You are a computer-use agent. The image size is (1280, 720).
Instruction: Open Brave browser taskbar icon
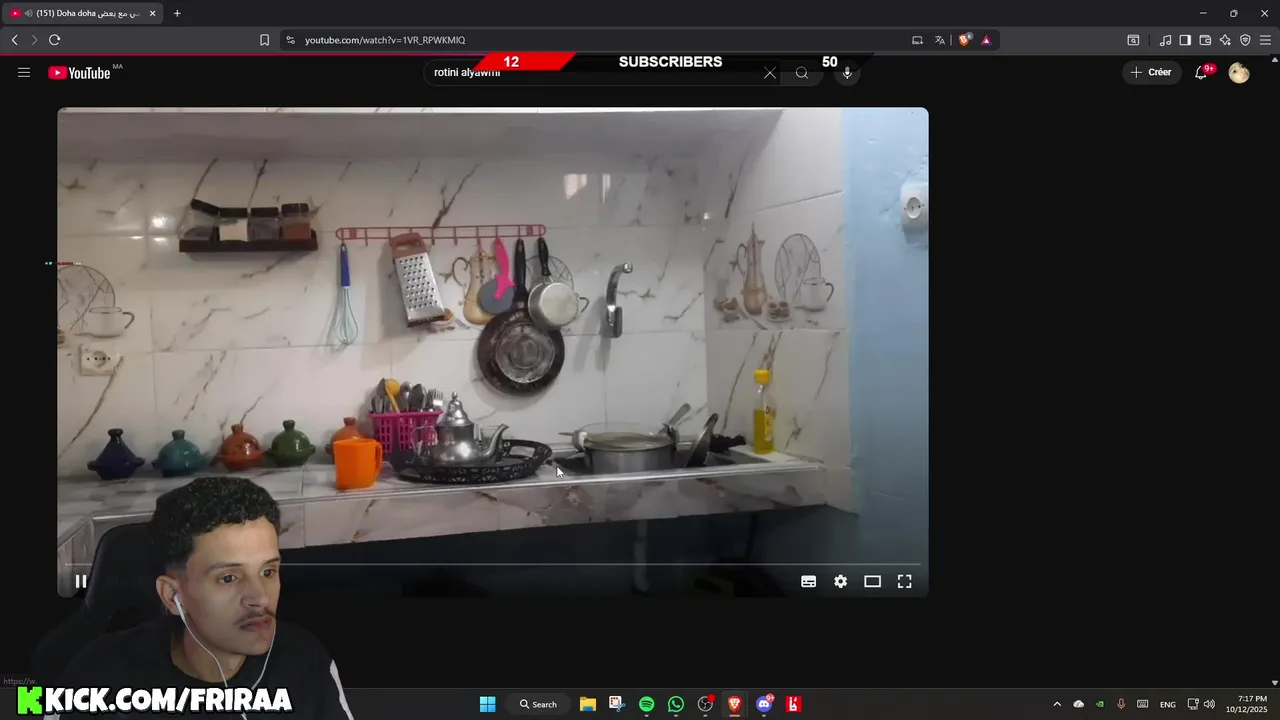pos(735,704)
